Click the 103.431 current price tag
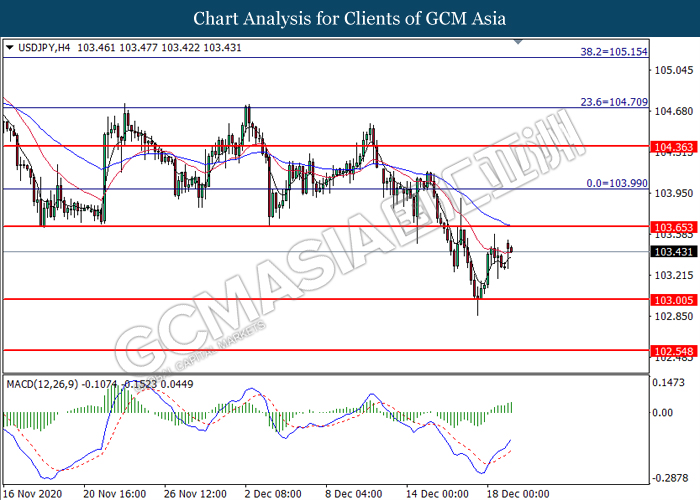 [674, 252]
